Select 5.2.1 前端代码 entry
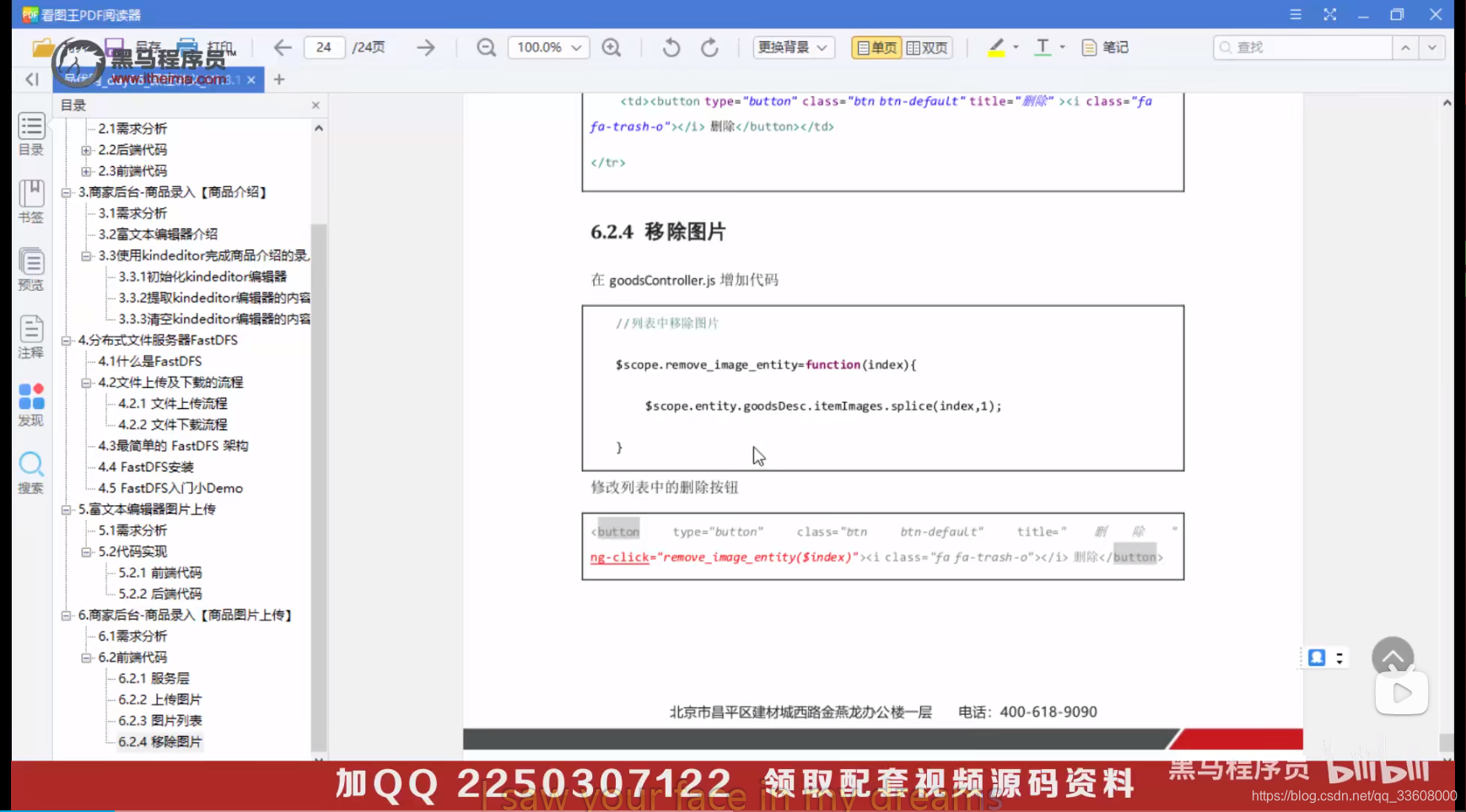 tap(160, 573)
